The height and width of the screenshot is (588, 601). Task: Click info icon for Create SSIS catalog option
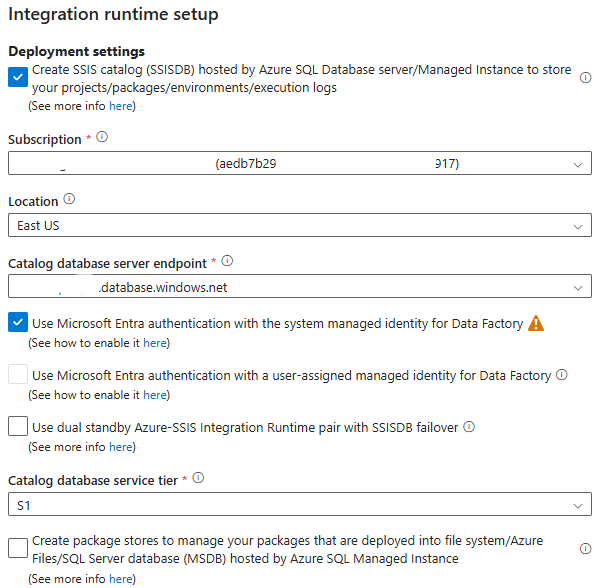tap(586, 77)
